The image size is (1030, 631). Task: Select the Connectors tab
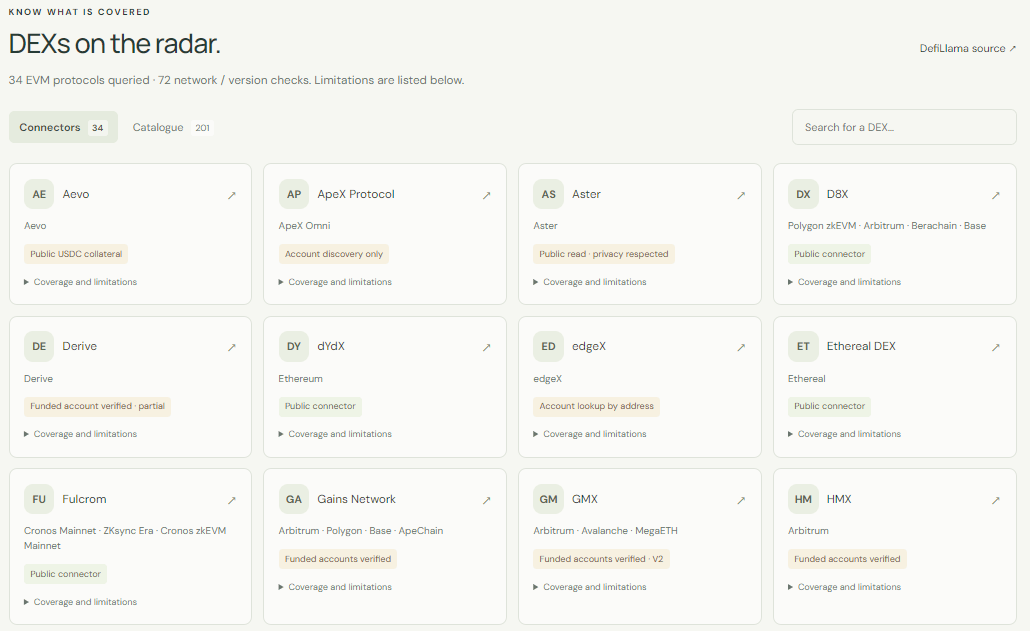pos(63,127)
